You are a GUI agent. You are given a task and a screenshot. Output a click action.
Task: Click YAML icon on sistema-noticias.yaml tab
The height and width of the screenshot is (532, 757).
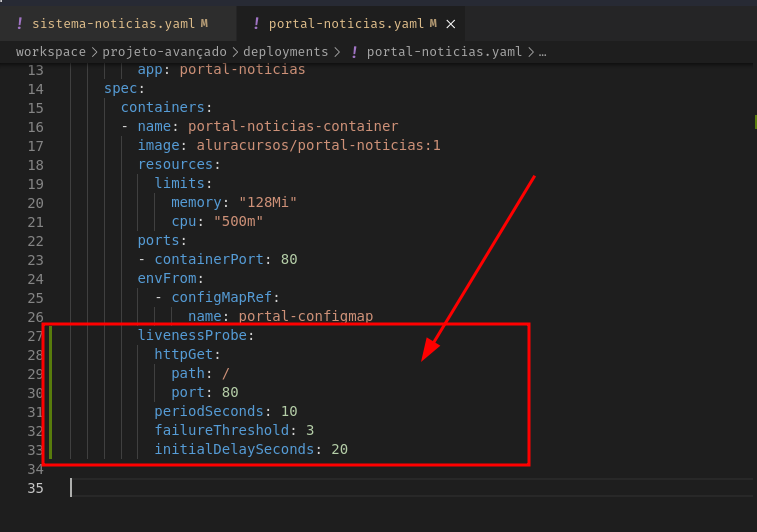point(19,22)
